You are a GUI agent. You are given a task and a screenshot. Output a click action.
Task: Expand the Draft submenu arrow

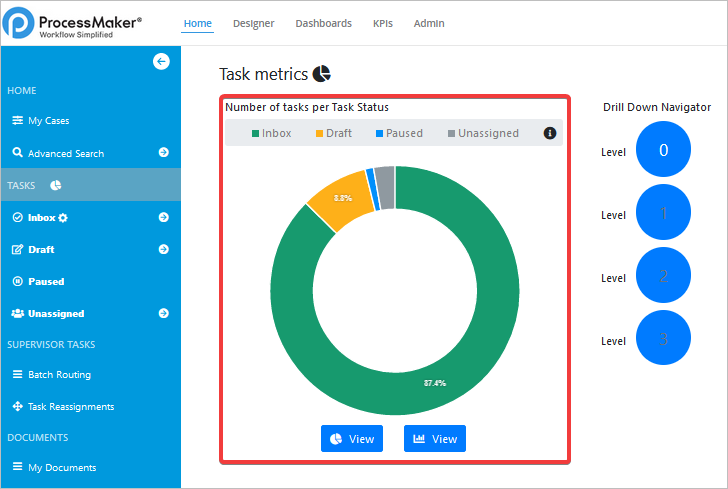click(163, 249)
